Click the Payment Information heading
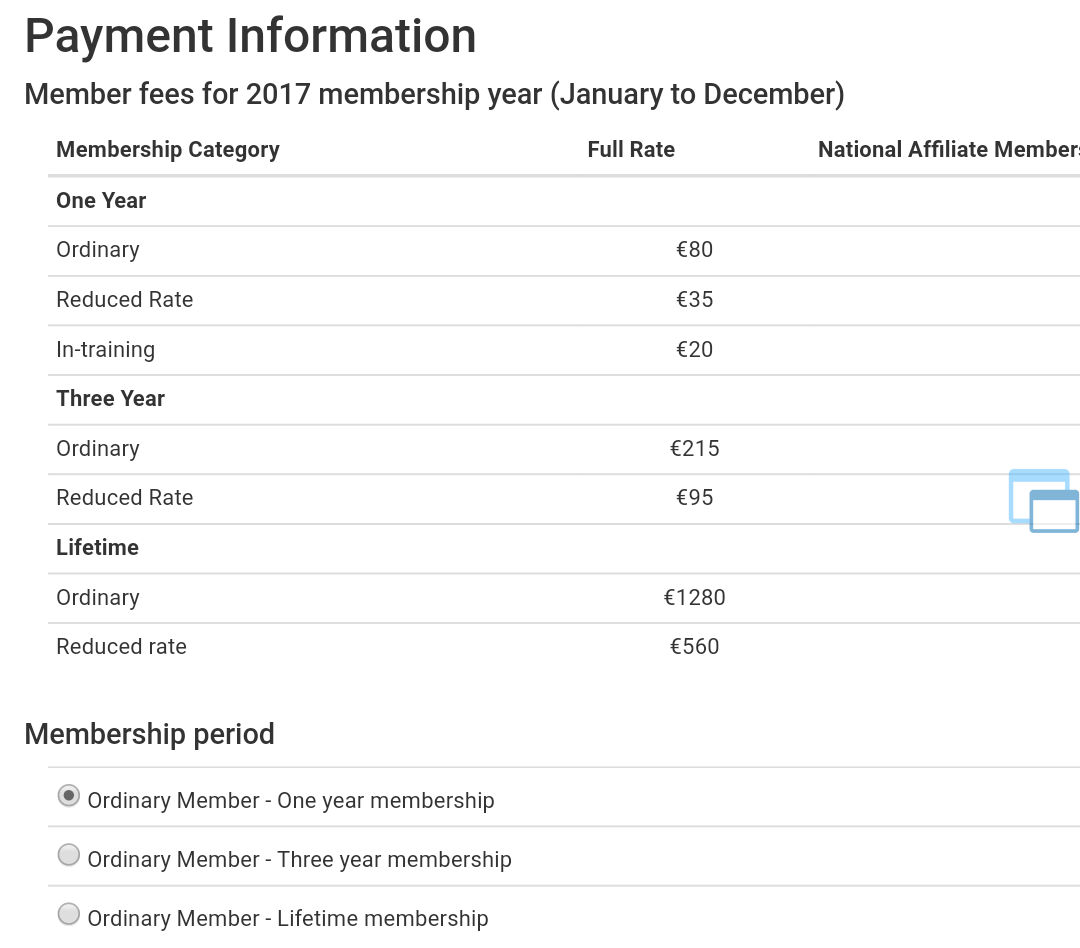This screenshot has width=1080, height=948. pyautogui.click(x=251, y=36)
